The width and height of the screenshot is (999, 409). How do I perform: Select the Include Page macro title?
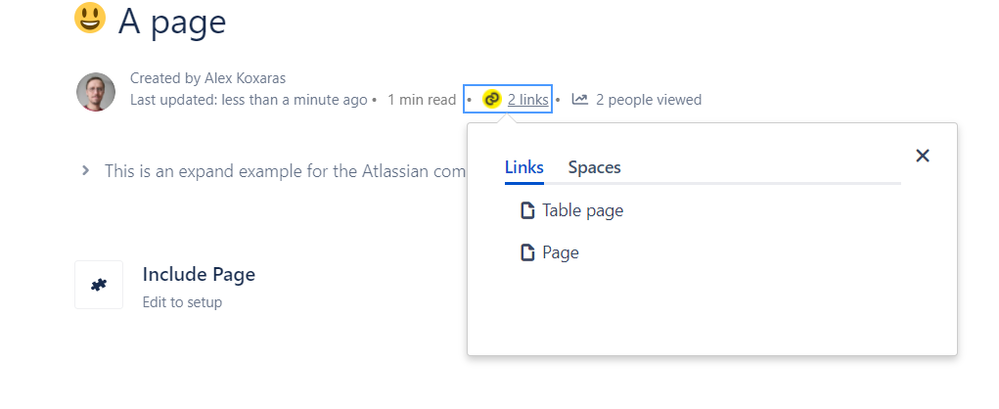point(199,275)
